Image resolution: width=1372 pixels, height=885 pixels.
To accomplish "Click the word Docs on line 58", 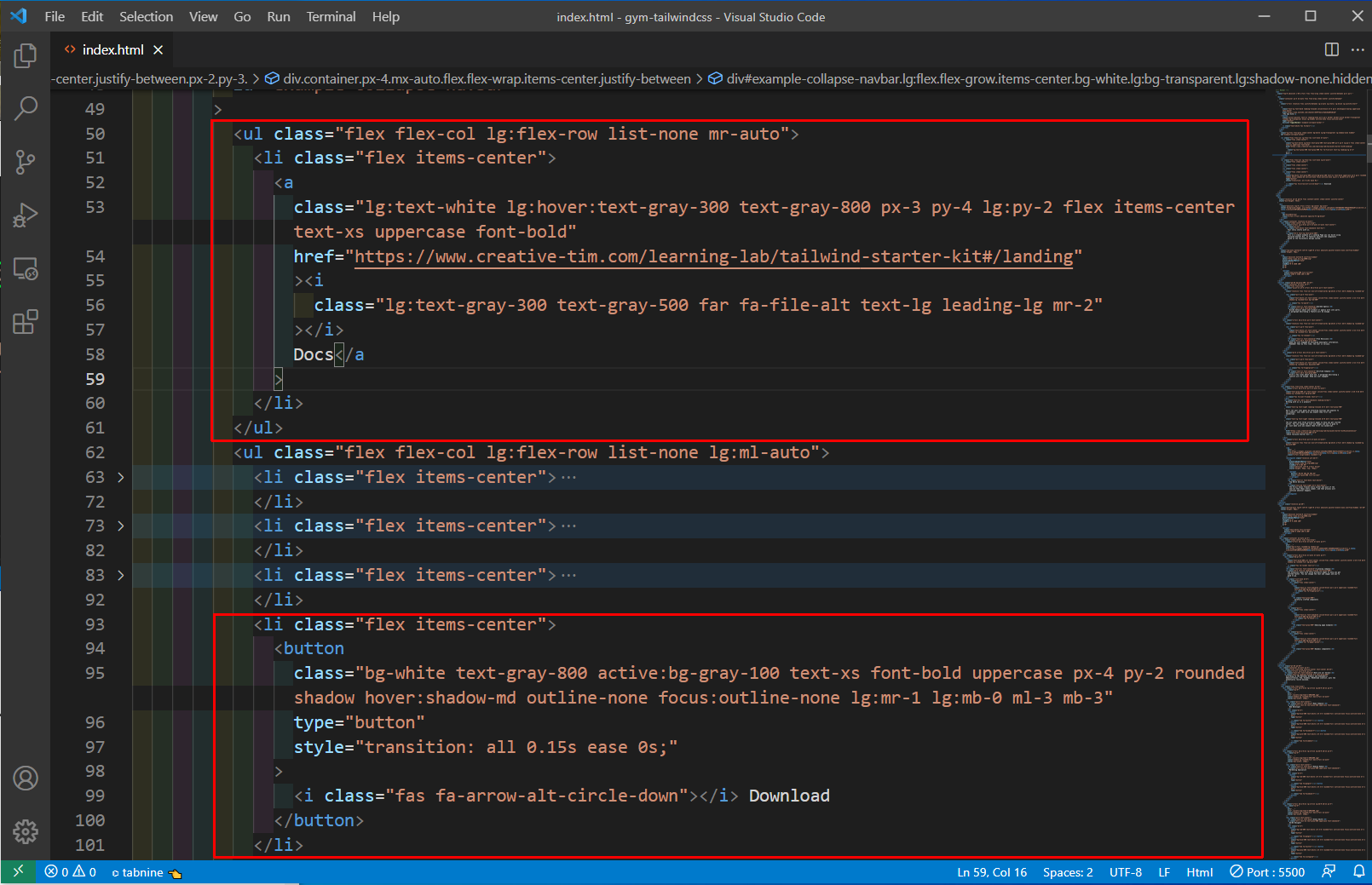I will point(314,354).
